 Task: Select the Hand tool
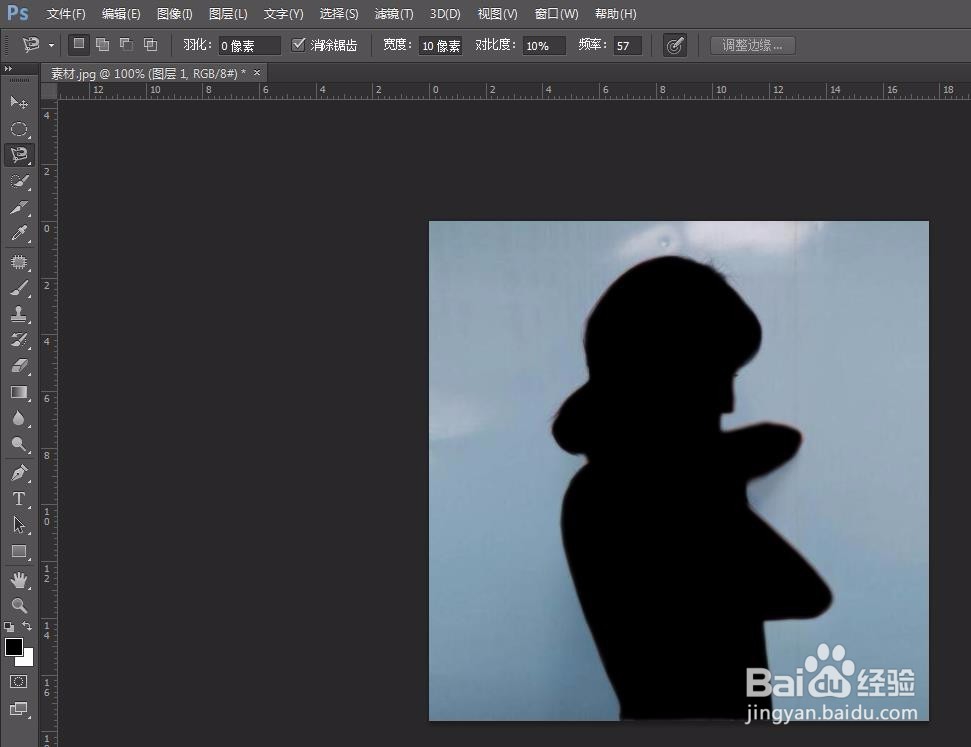coord(19,580)
